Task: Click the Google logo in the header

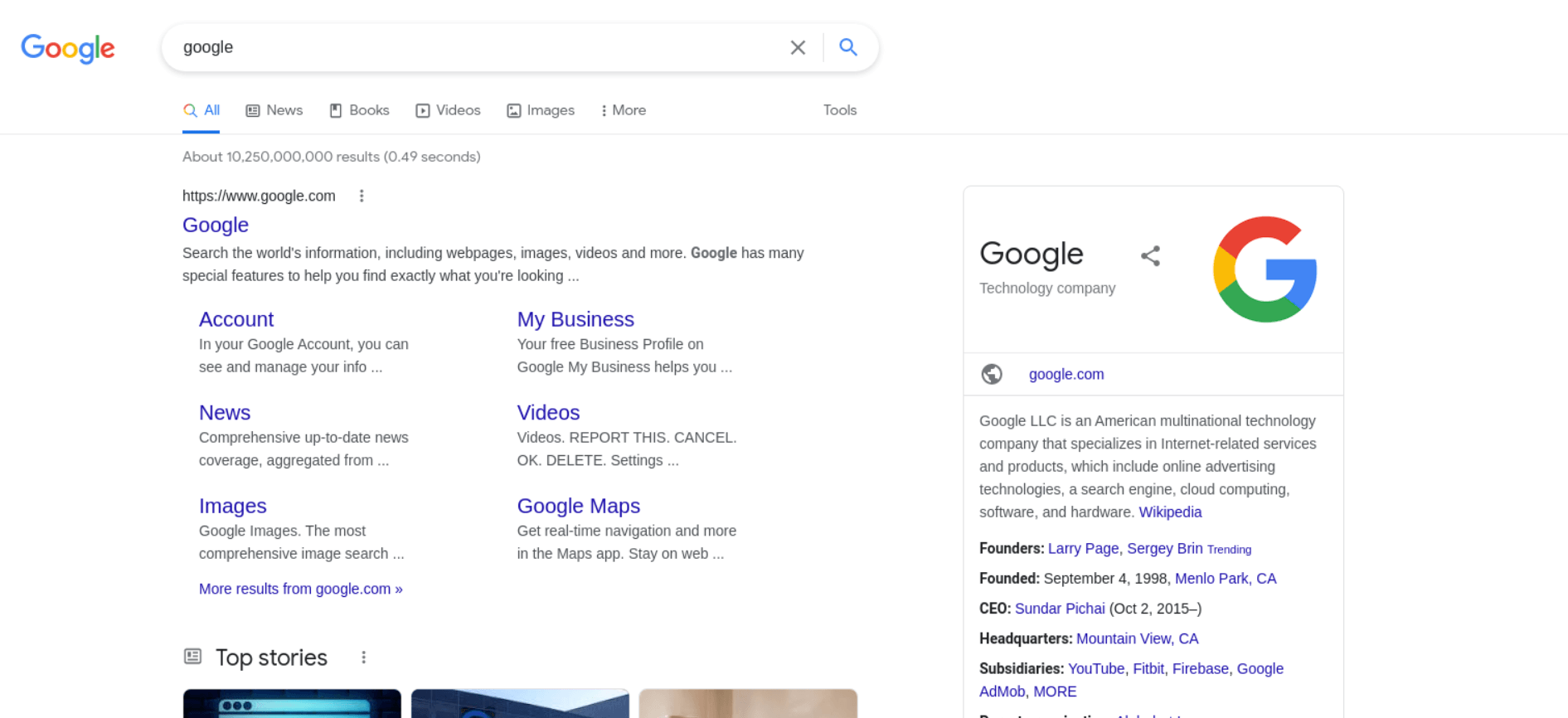Action: click(68, 48)
